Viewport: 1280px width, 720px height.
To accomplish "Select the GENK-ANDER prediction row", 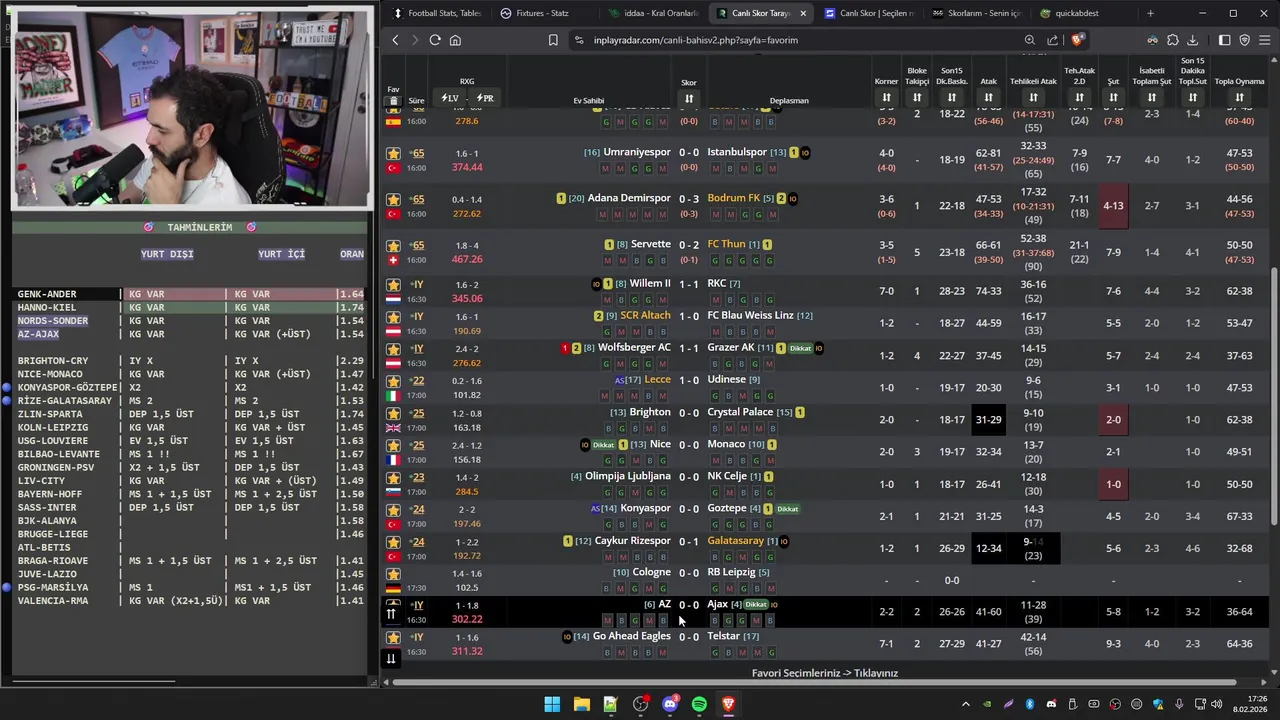I will tap(190, 294).
